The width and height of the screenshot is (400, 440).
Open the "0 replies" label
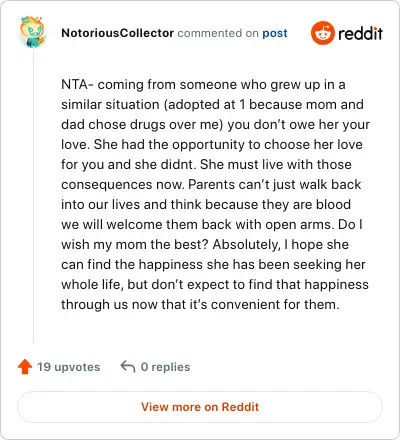pyautogui.click(x=165, y=367)
